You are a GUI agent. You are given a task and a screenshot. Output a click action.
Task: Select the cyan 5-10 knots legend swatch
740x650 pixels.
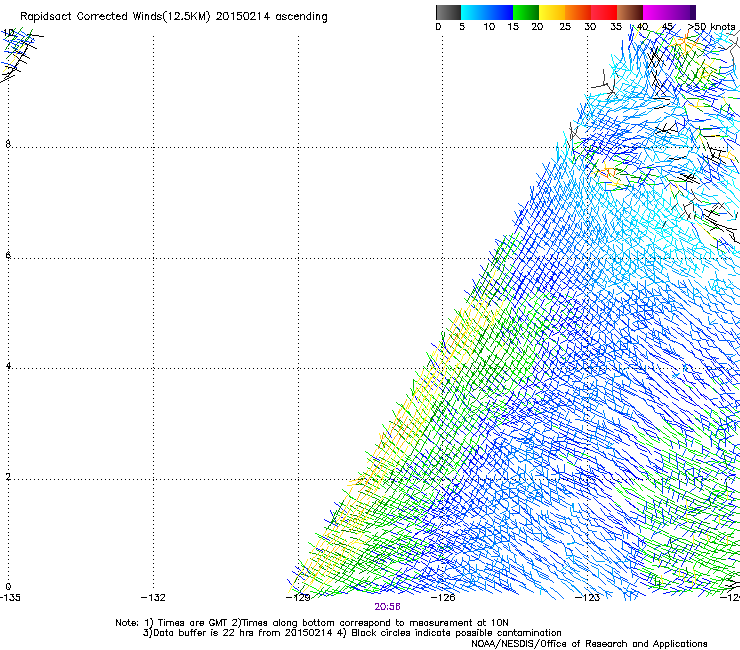click(x=474, y=12)
